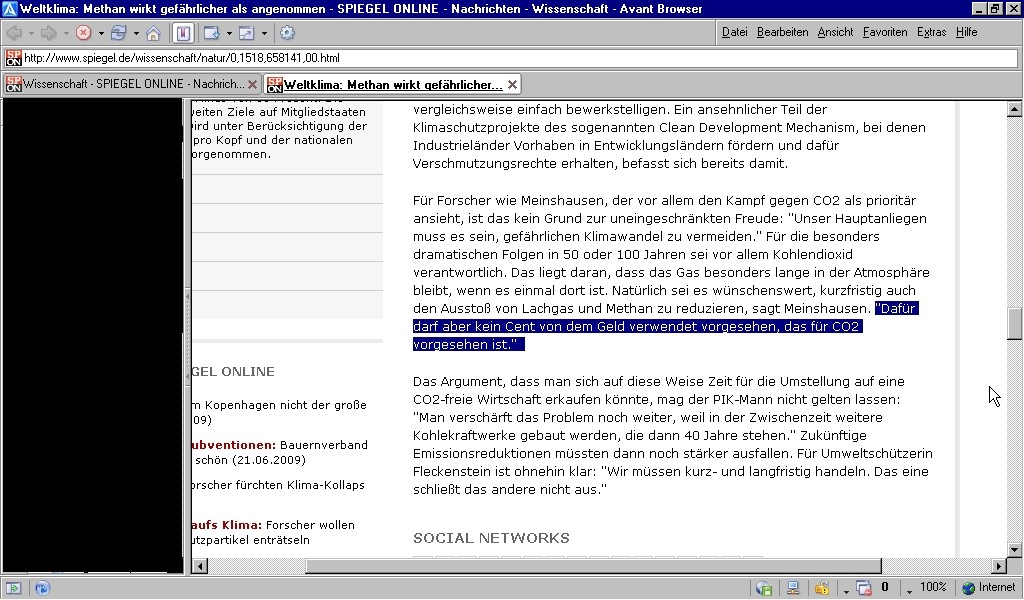Toggle the sidebar panel button in toolbar
This screenshot has width=1024, height=600.
pos(183,33)
